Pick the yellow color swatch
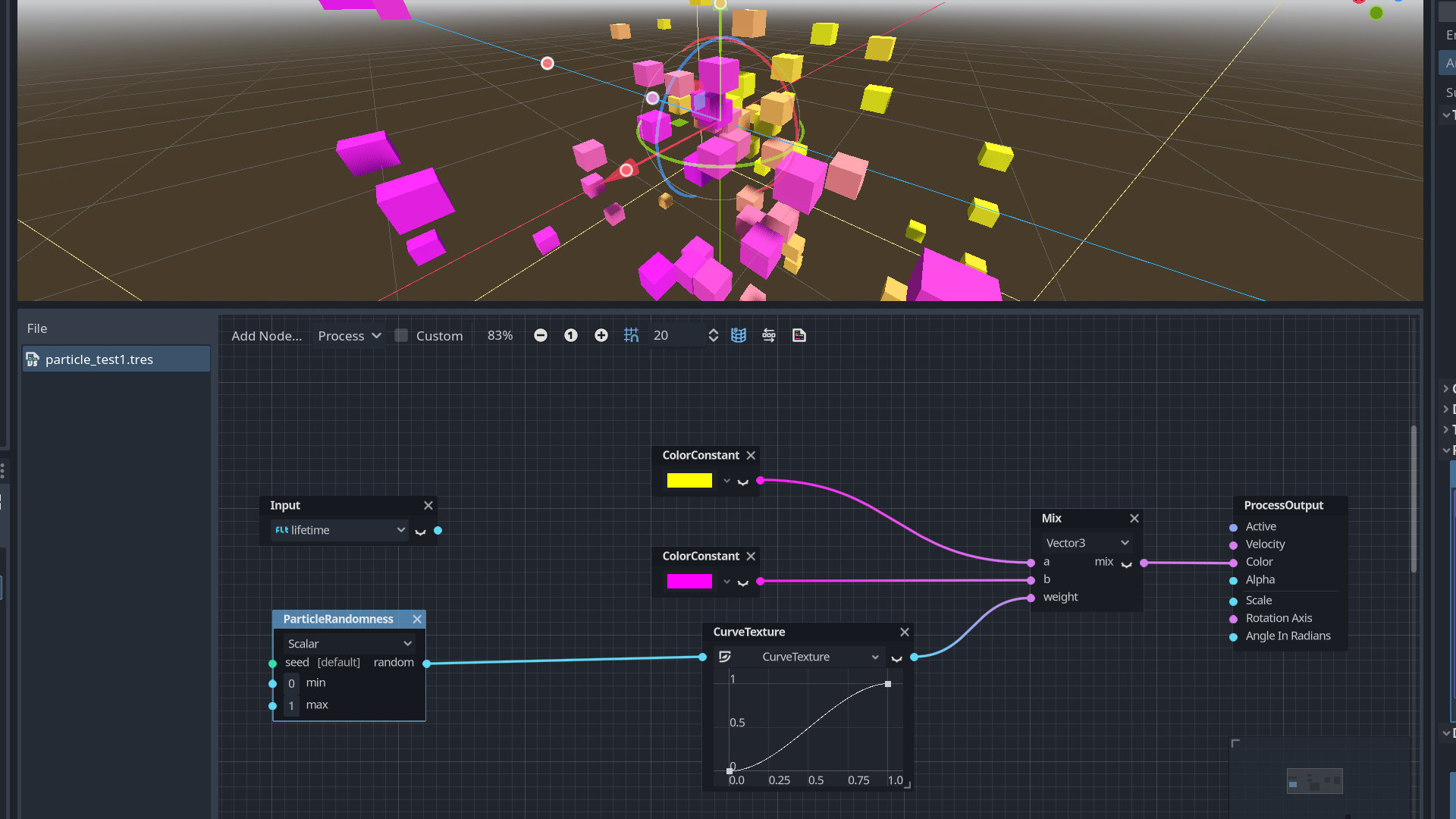Viewport: 1456px width, 819px height. [x=689, y=480]
